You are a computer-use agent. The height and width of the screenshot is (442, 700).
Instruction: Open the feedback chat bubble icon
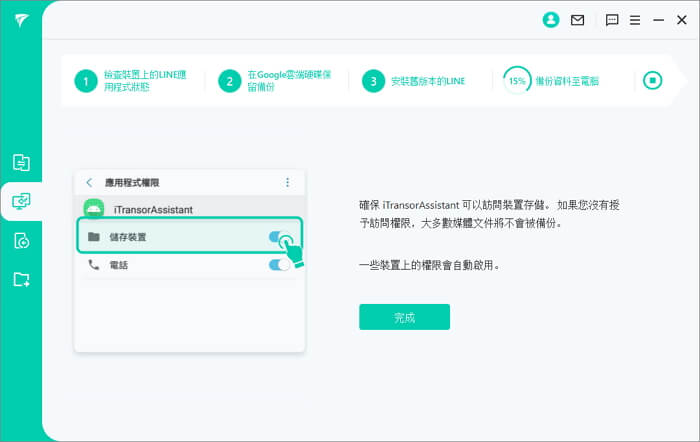point(612,20)
